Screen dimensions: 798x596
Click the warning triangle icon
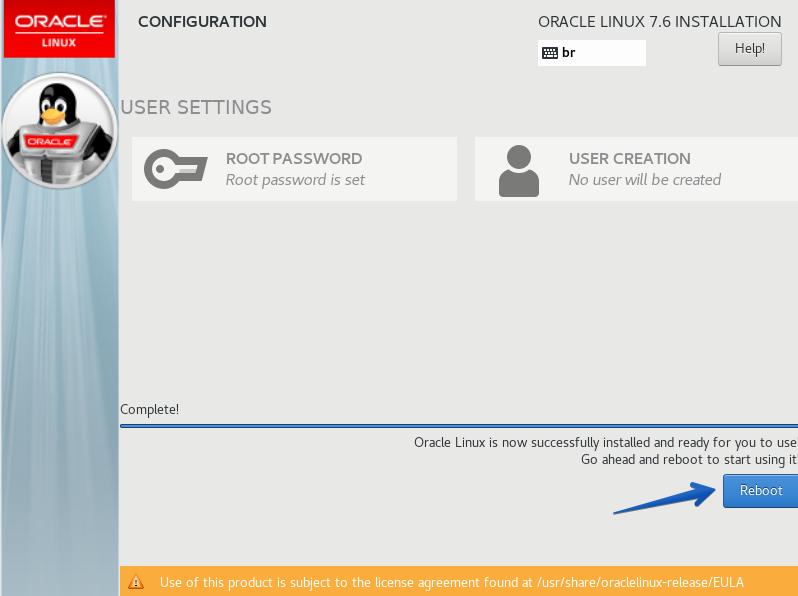point(137,582)
